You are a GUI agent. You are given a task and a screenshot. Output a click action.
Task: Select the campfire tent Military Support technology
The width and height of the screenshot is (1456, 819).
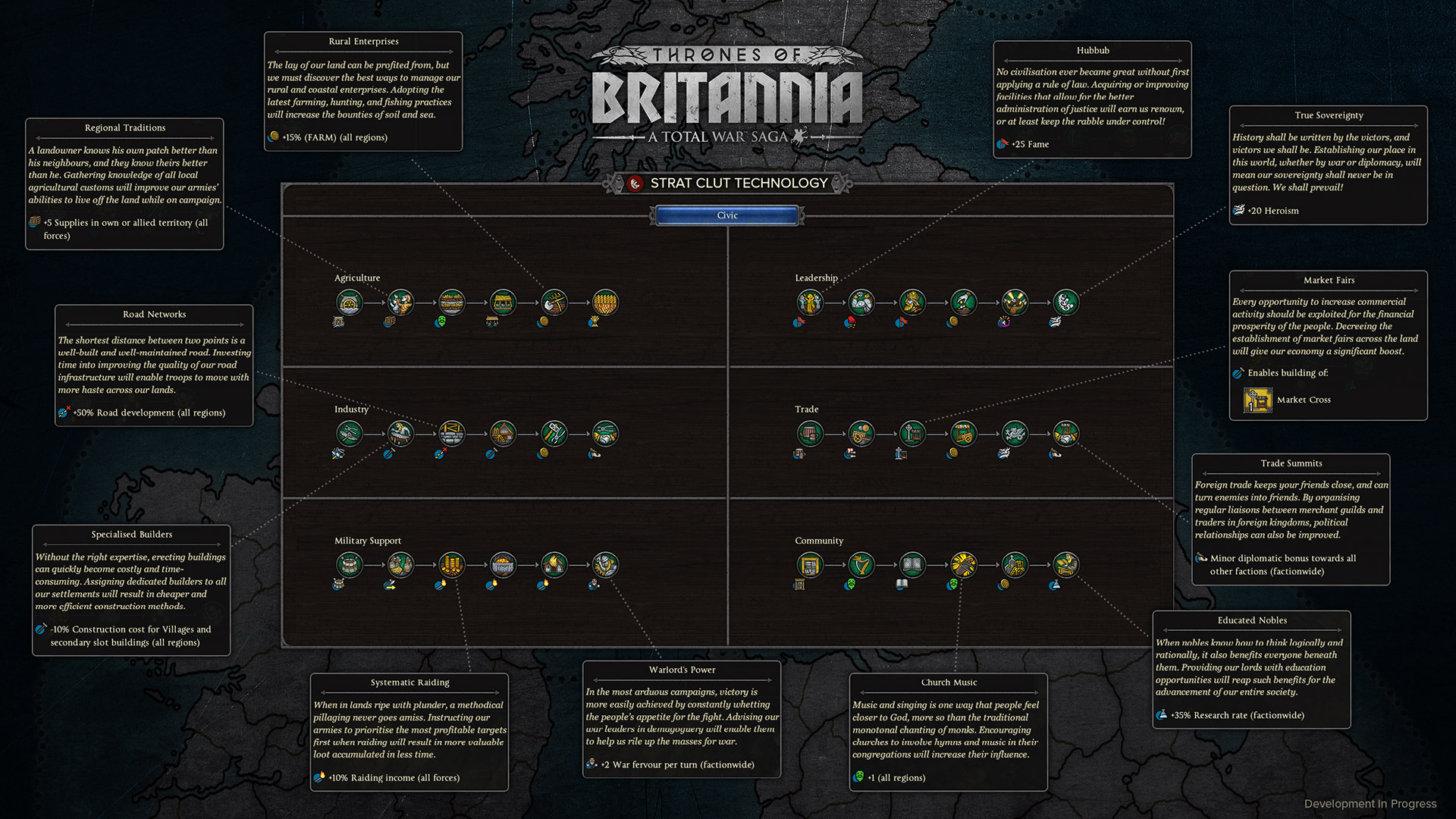(554, 565)
